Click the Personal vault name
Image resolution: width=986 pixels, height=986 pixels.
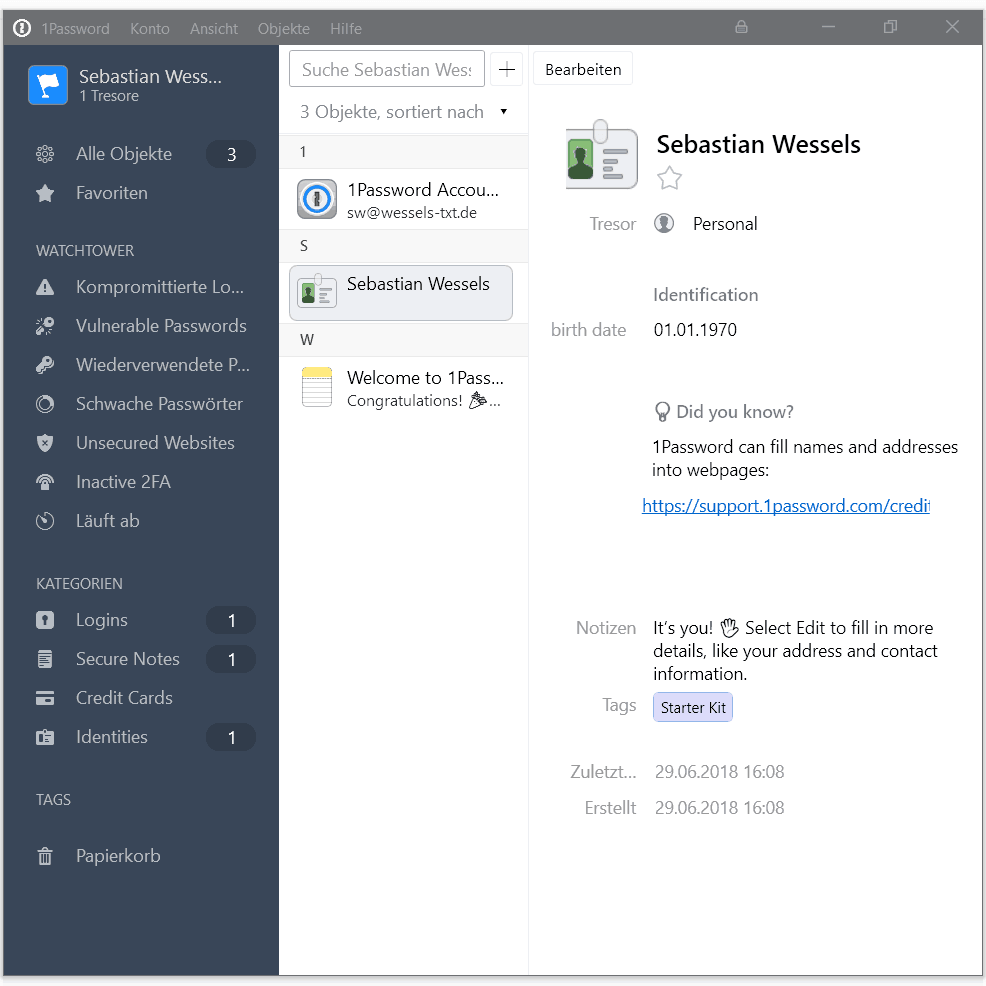(x=724, y=224)
